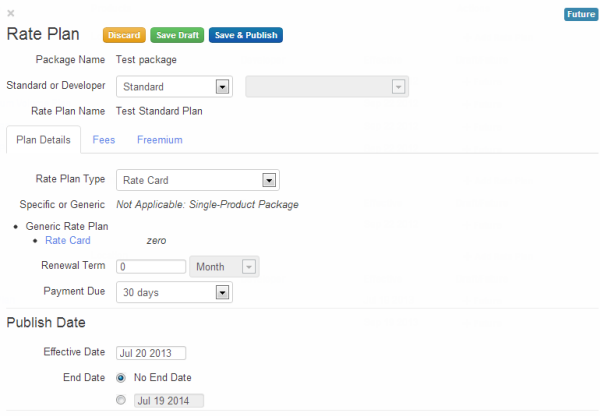The image size is (600, 416).
Task: Click the Renewal Term input field
Action: point(151,267)
